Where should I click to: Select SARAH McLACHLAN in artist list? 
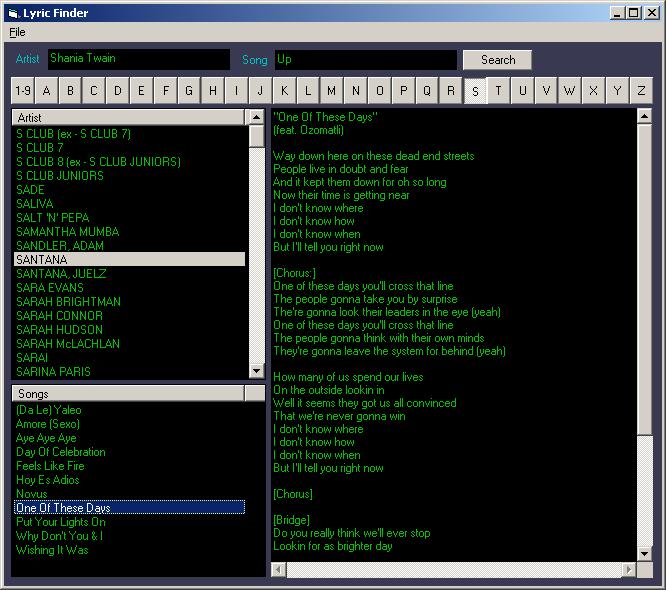(x=68, y=344)
